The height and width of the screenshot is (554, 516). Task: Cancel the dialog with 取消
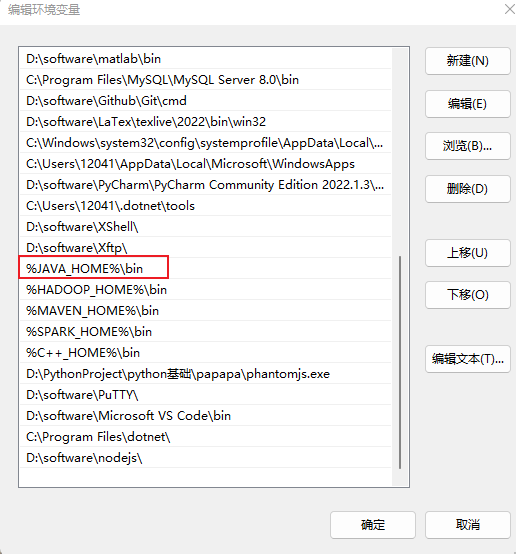pyautogui.click(x=468, y=525)
